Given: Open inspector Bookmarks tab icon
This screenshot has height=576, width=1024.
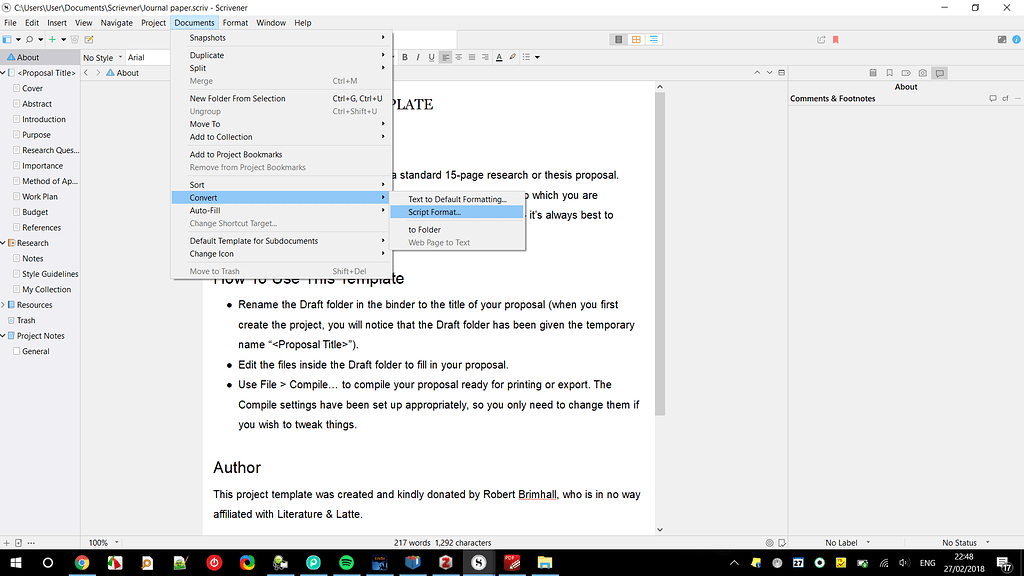Looking at the screenshot, I should 889,73.
